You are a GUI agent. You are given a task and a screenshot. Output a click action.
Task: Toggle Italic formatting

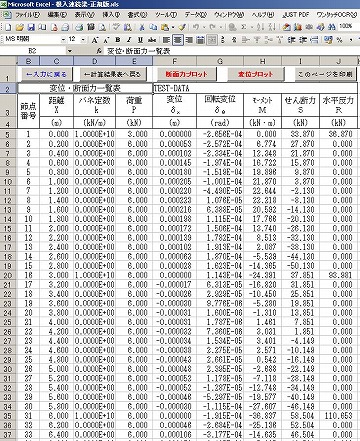point(129,40)
